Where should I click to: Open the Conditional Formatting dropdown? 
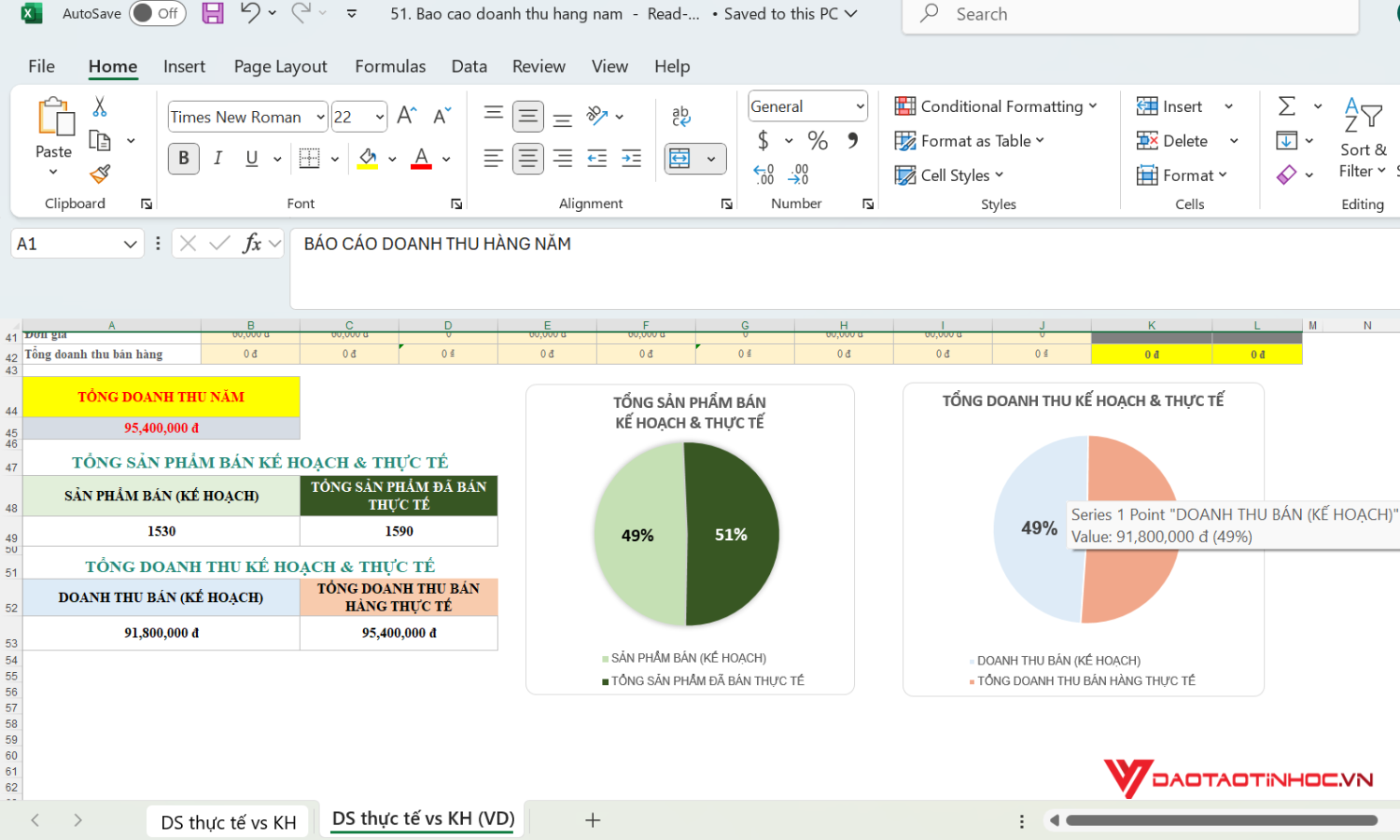click(996, 106)
